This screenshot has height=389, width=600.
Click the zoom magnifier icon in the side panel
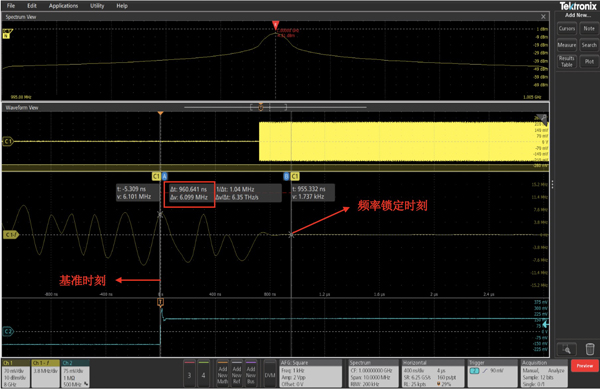click(x=567, y=349)
